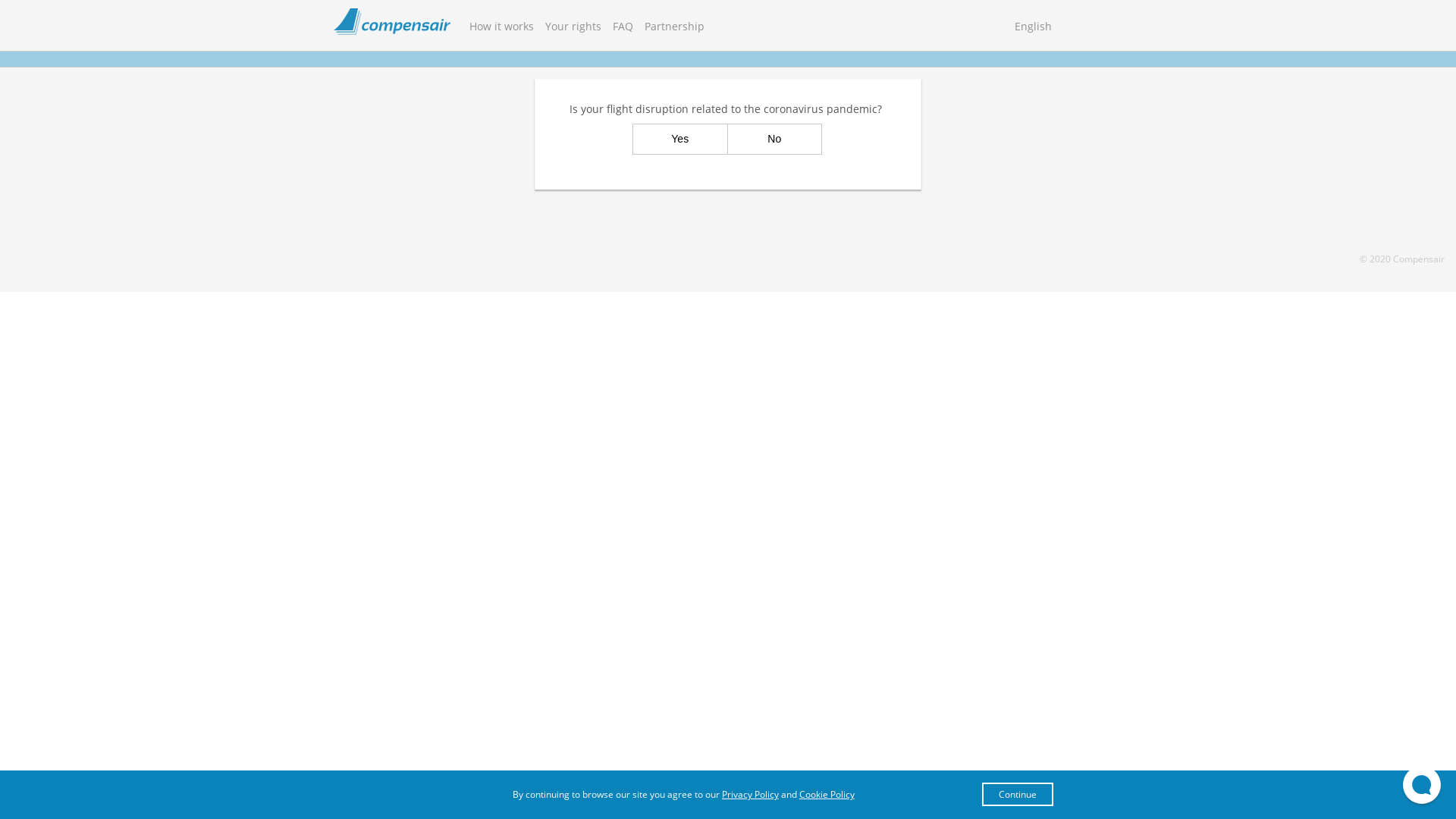The width and height of the screenshot is (1456, 819).
Task: Click Continue in the cookie banner
Action: tap(1017, 795)
